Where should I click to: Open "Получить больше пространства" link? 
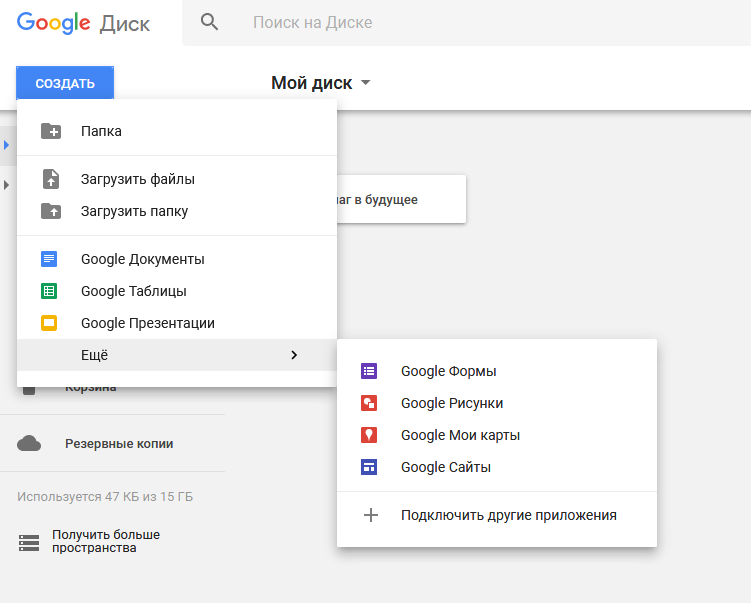click(106, 541)
